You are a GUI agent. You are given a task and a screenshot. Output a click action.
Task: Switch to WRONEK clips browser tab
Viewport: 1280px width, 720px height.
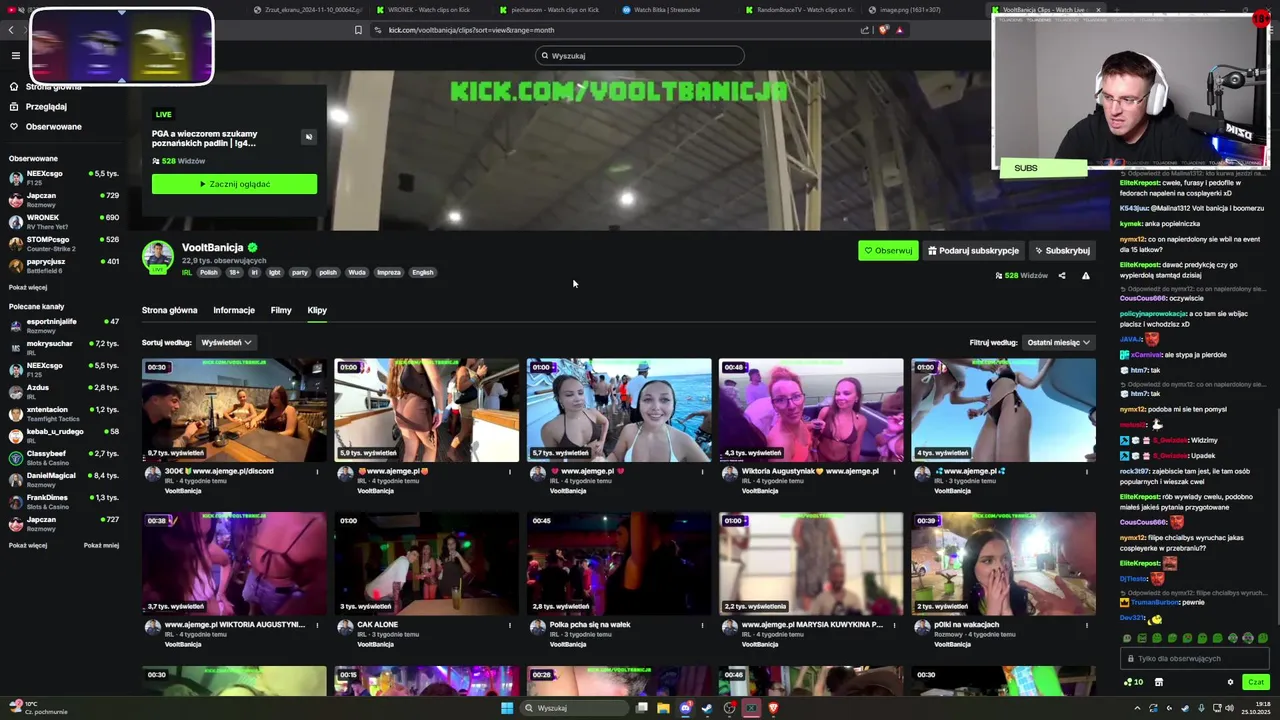point(430,10)
